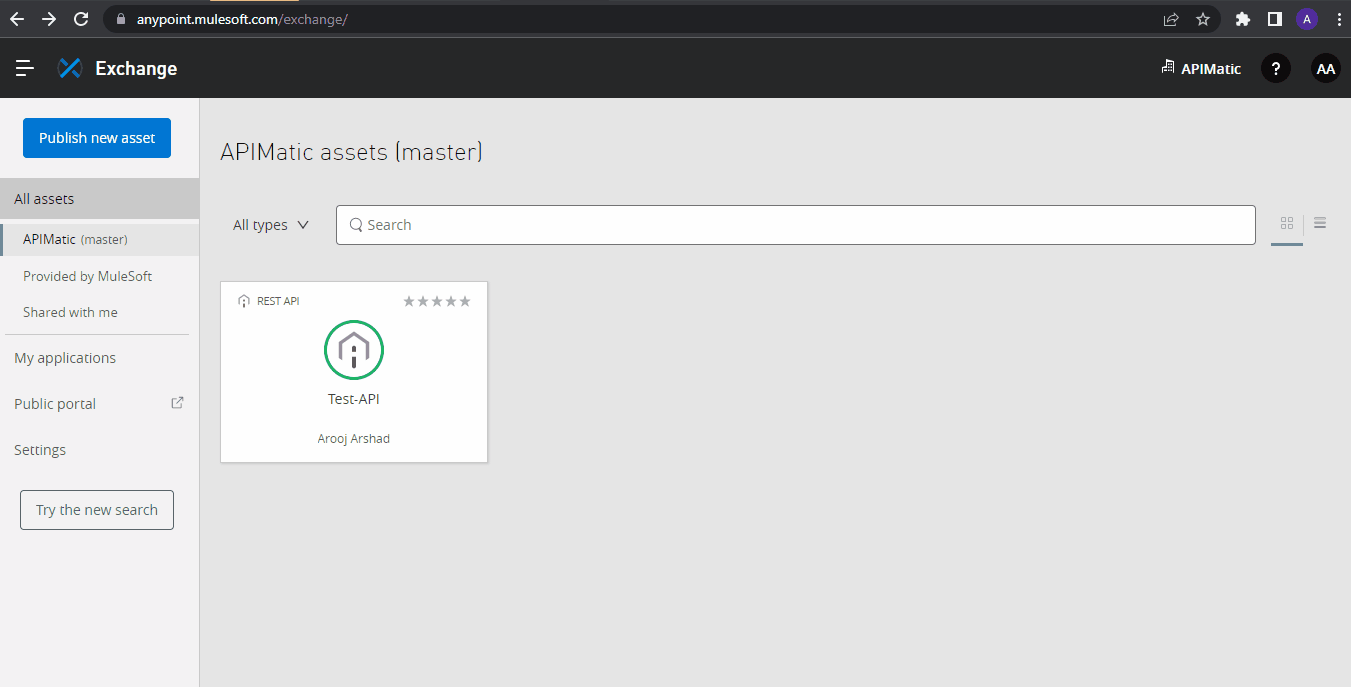Click Arooj Arshad author name

pyautogui.click(x=354, y=439)
